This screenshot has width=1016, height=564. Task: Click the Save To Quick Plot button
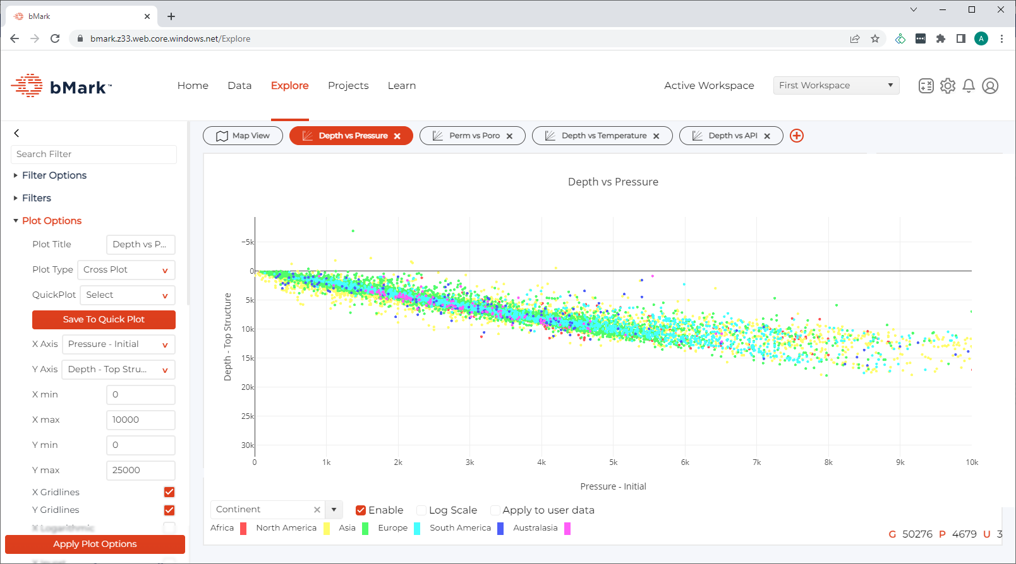point(104,320)
